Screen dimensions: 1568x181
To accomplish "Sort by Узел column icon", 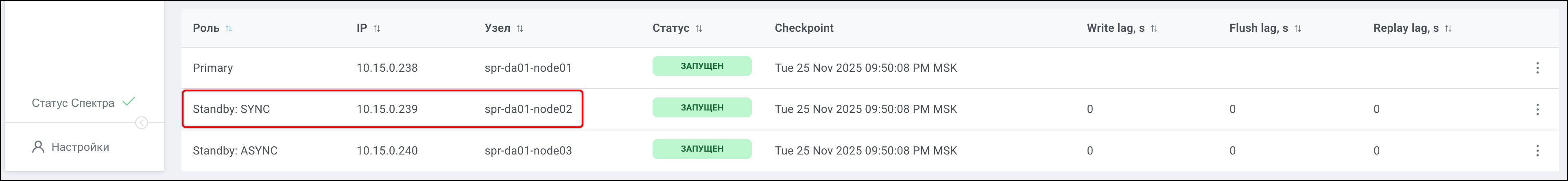I will (520, 29).
